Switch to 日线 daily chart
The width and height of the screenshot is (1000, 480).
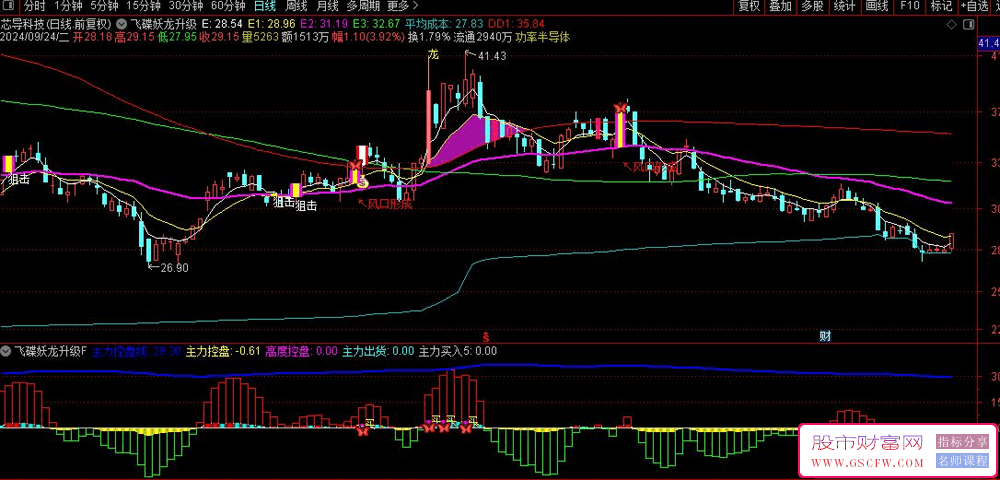pyautogui.click(x=265, y=6)
